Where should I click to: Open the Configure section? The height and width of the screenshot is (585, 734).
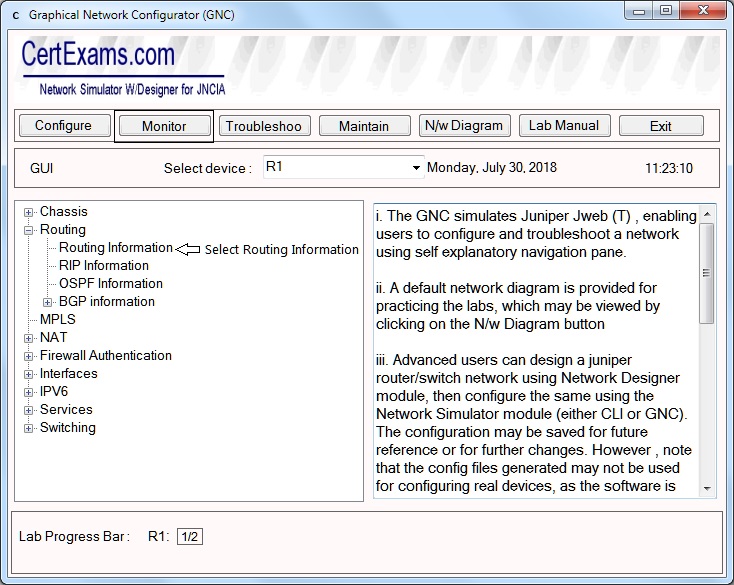[x=65, y=125]
